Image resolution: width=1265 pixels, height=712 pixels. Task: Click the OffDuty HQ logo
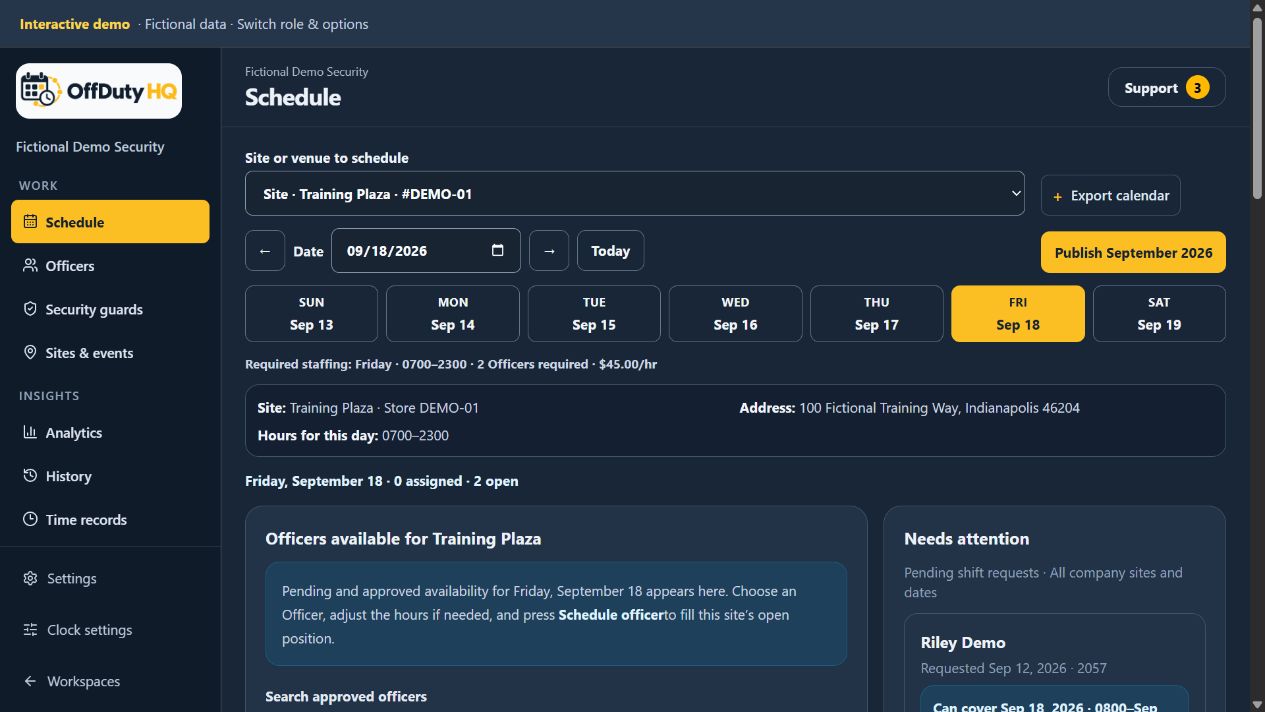tap(99, 91)
